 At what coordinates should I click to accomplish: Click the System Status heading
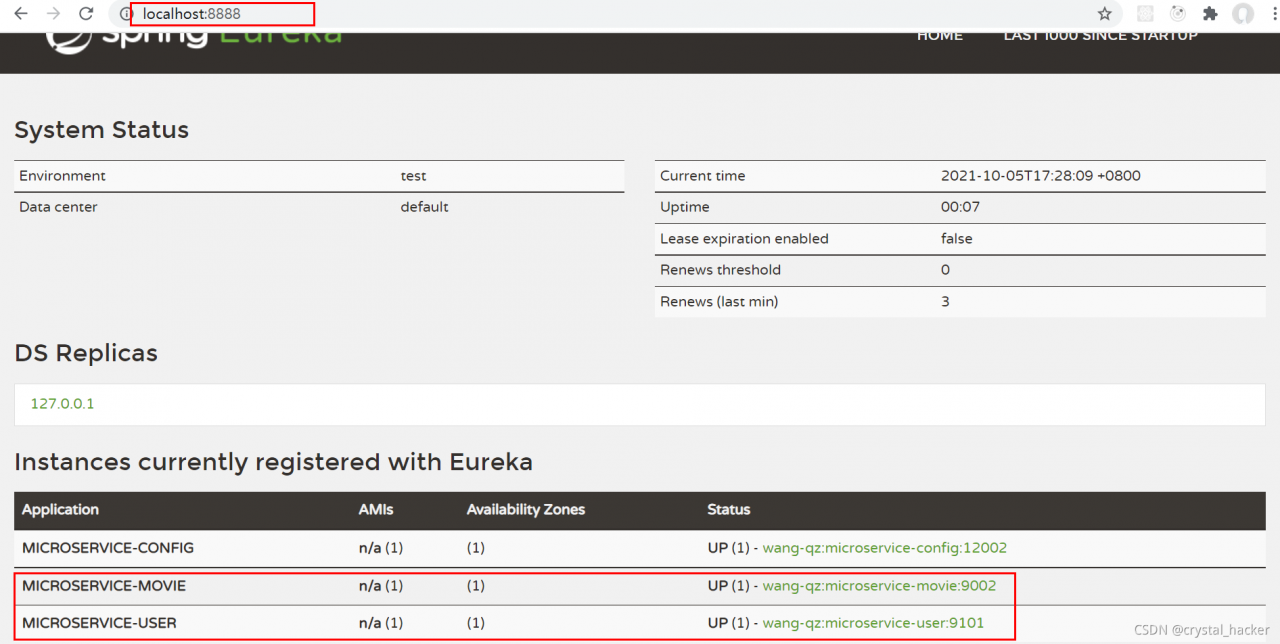(x=101, y=130)
